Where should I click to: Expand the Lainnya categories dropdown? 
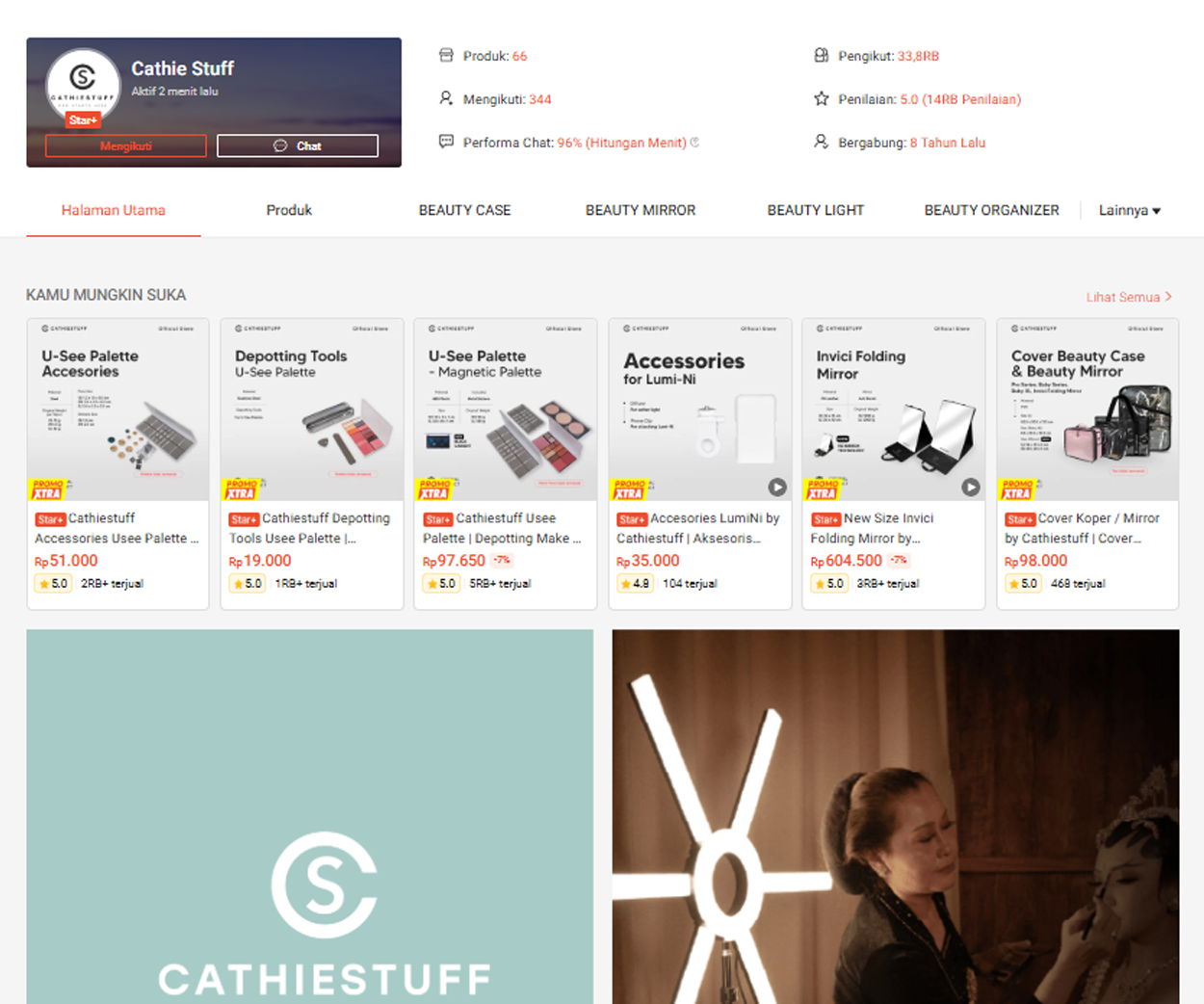coord(1130,210)
